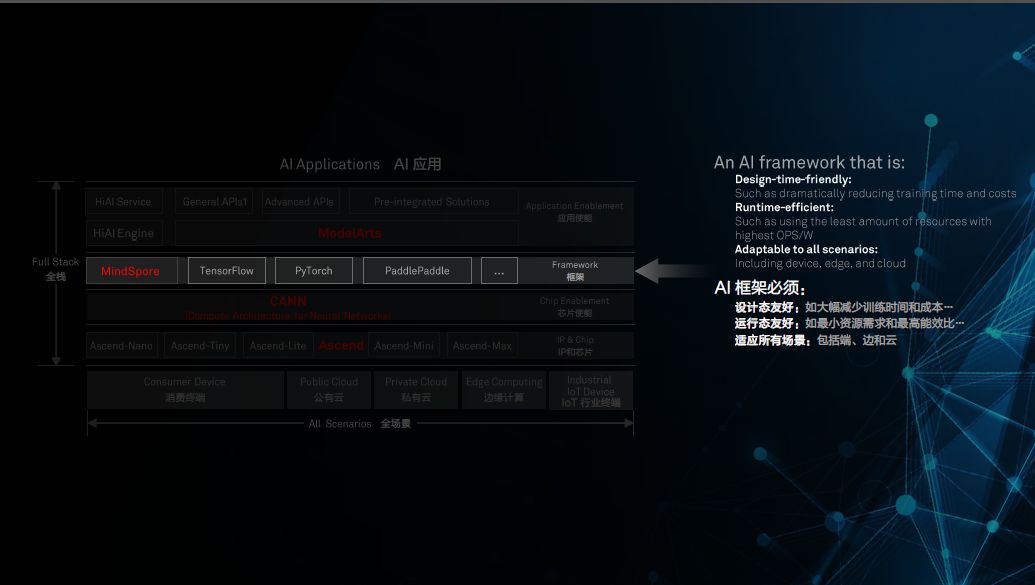The width and height of the screenshot is (1035, 585).
Task: Click the ellipsis box after PaddlePaddle
Action: (499, 271)
